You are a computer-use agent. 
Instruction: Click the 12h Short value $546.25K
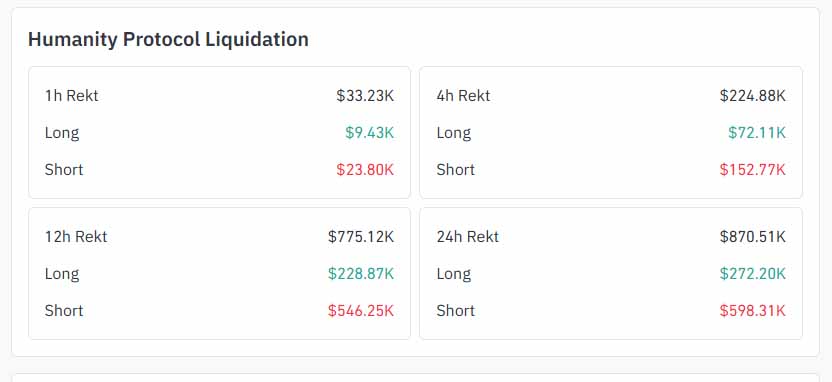point(361,310)
